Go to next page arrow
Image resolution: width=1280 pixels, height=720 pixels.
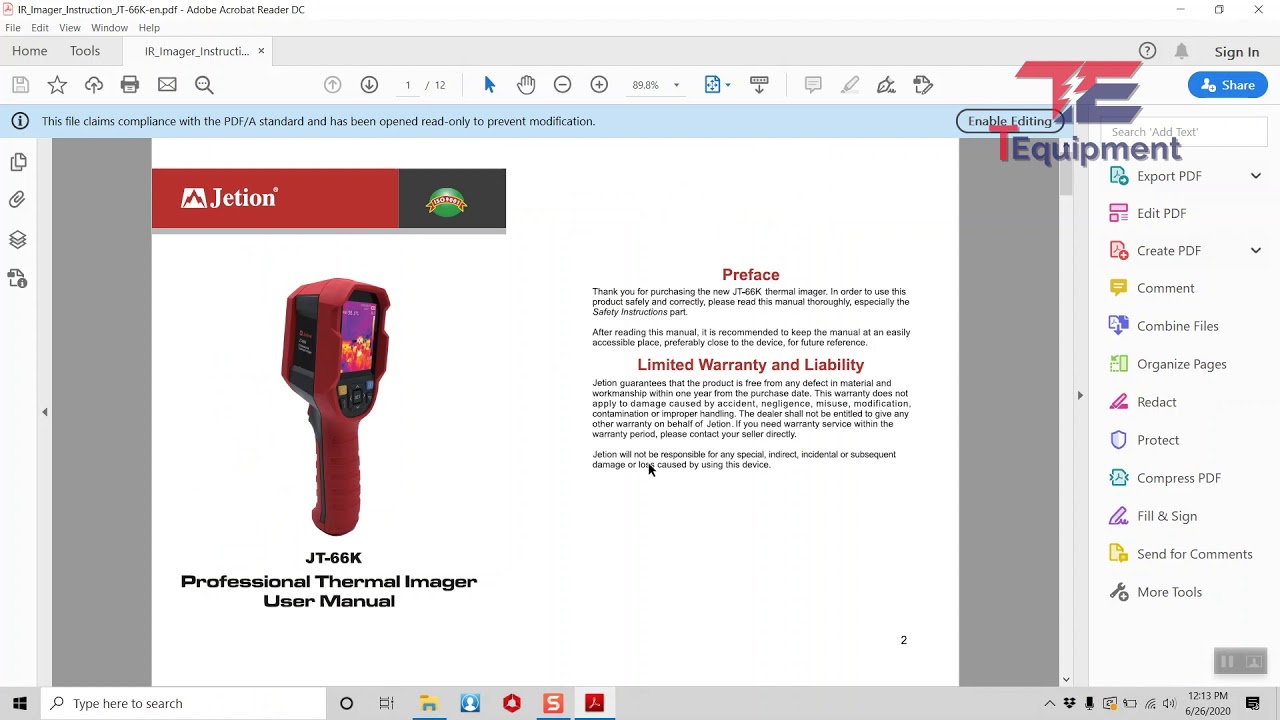click(x=369, y=85)
